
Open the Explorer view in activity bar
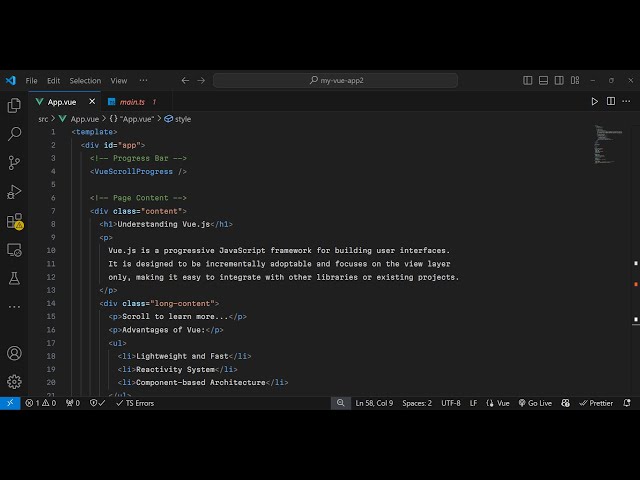[x=14, y=105]
